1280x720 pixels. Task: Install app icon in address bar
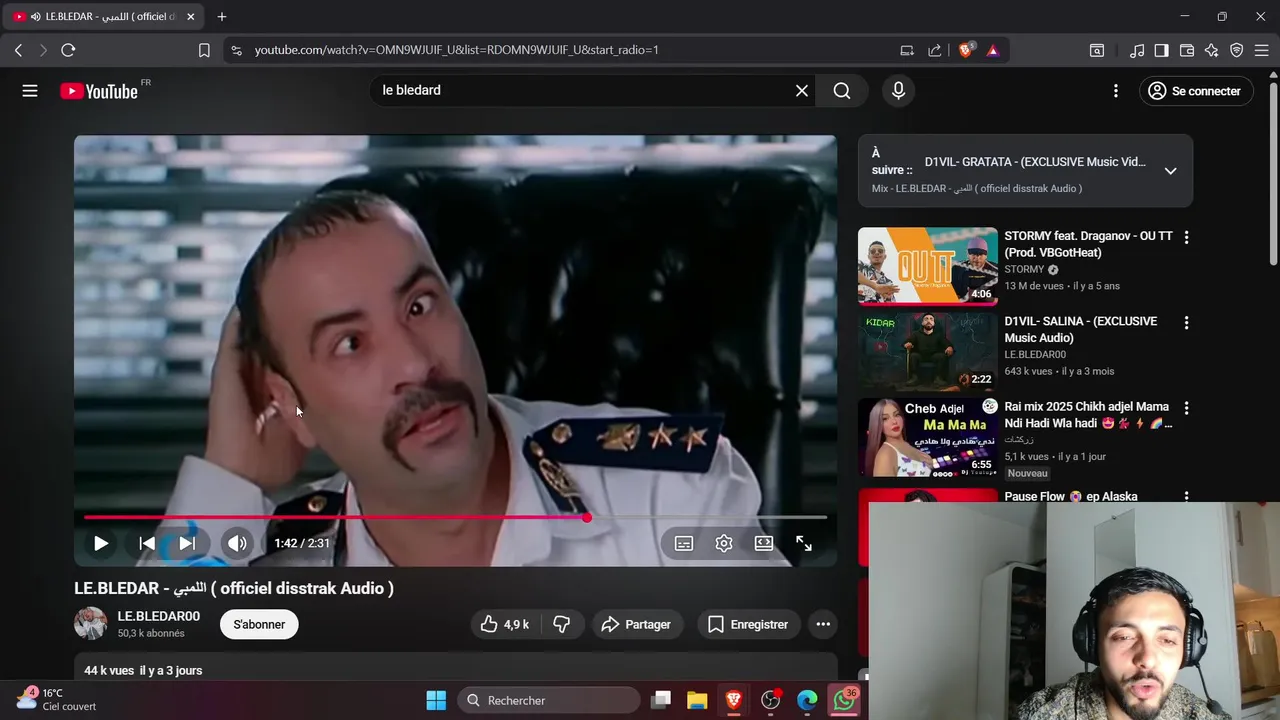click(907, 50)
